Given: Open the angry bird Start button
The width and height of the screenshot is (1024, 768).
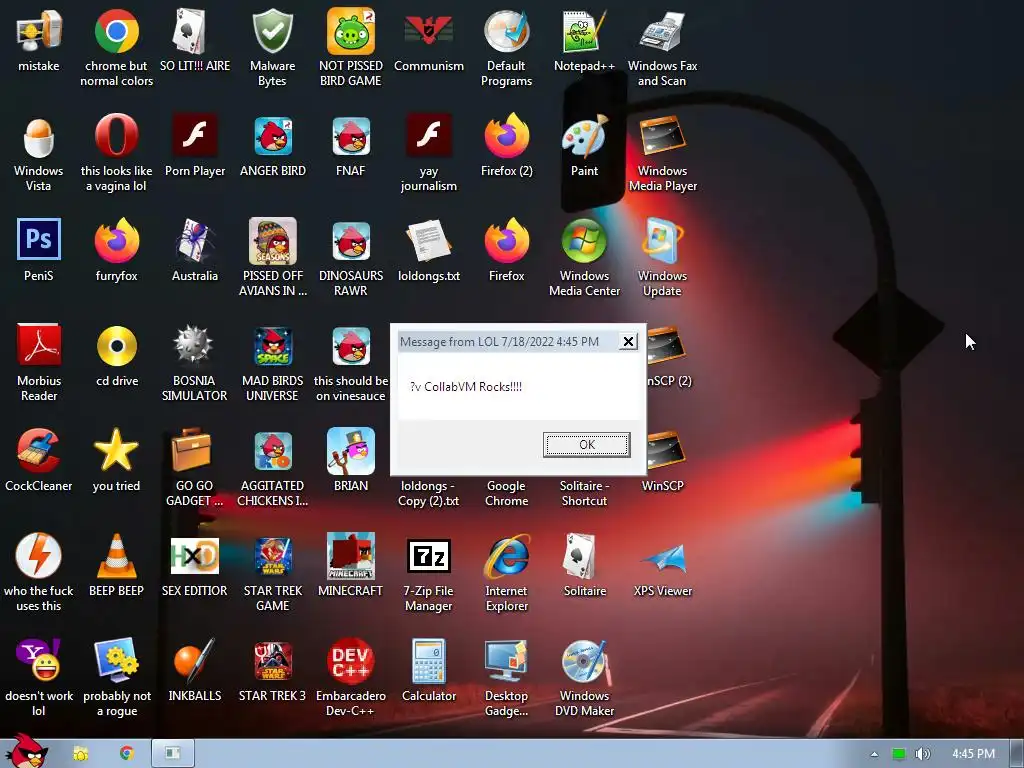Looking at the screenshot, I should pos(26,751).
